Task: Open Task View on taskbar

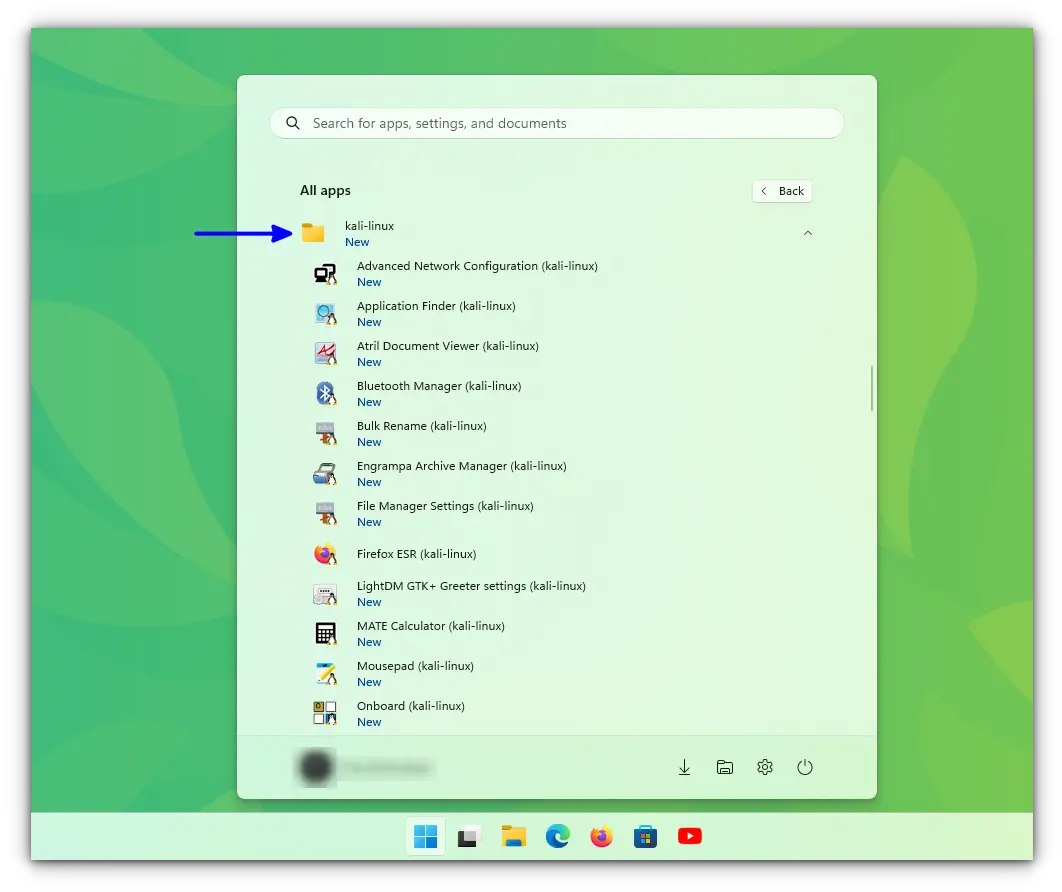Action: (469, 837)
